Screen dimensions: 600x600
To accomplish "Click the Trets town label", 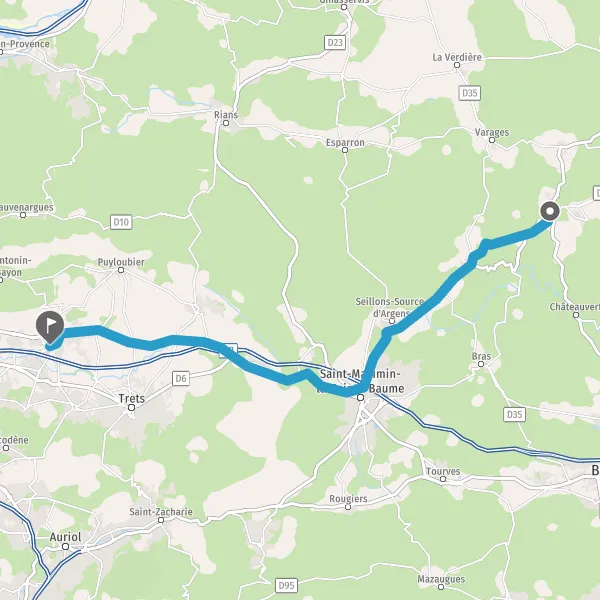I will click(132, 399).
